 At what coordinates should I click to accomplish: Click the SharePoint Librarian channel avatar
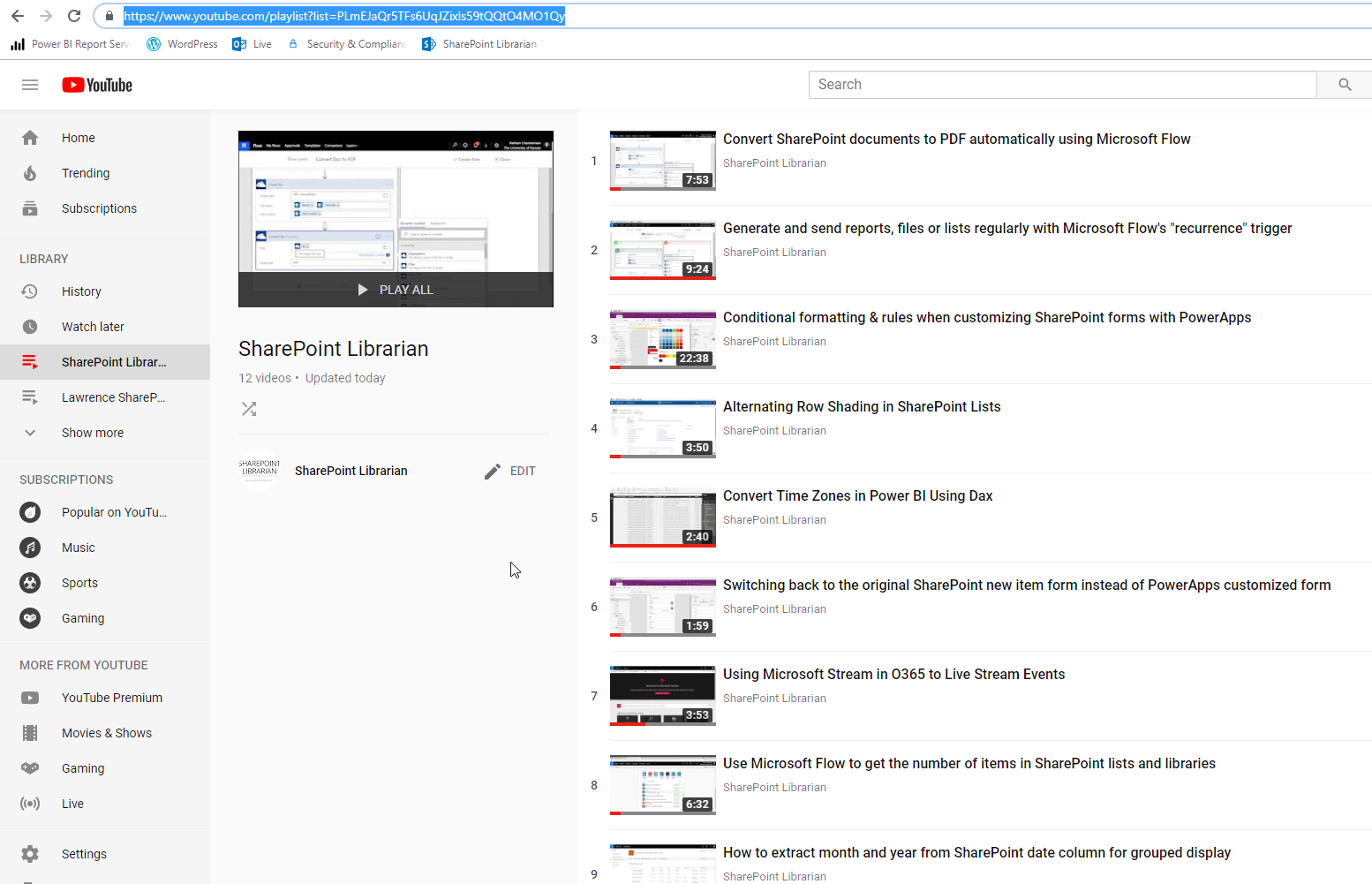point(259,470)
